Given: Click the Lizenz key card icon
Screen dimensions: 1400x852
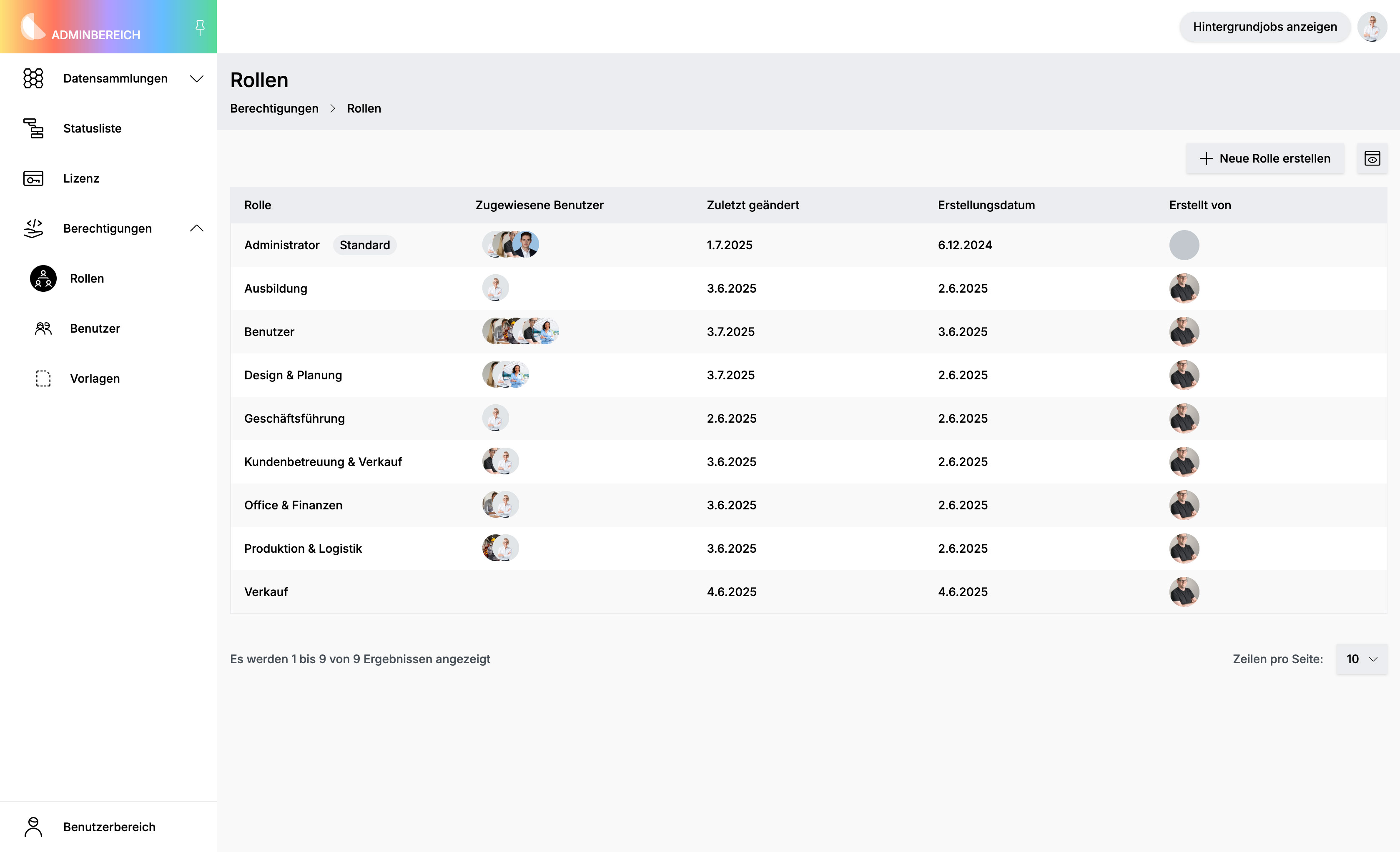Looking at the screenshot, I should pyautogui.click(x=33, y=178).
